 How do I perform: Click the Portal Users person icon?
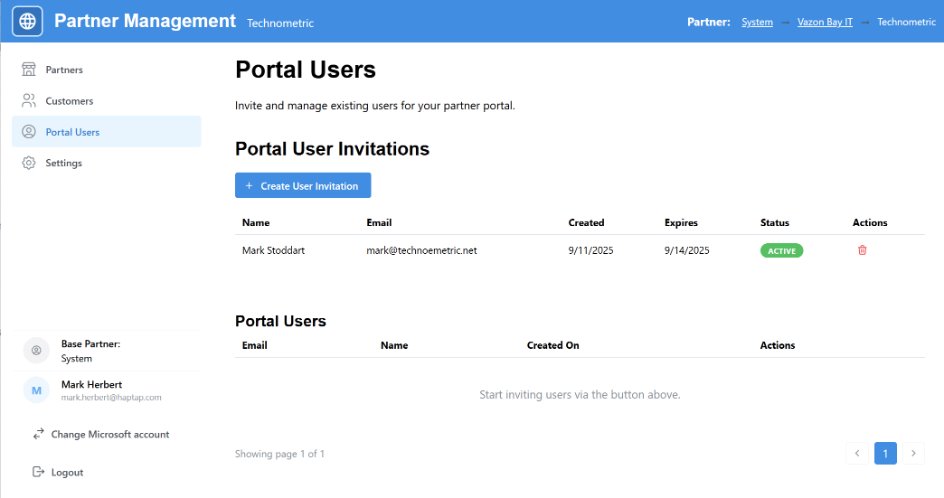pyautogui.click(x=29, y=132)
